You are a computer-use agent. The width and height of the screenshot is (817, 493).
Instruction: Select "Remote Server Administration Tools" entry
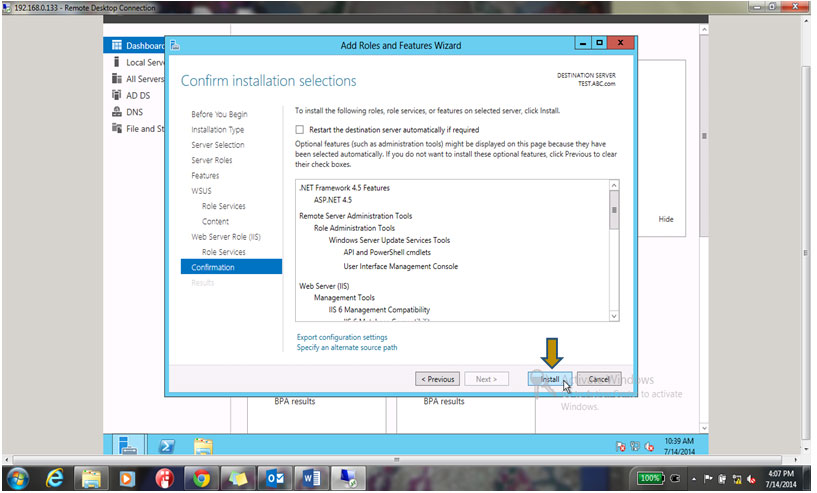tap(355, 216)
